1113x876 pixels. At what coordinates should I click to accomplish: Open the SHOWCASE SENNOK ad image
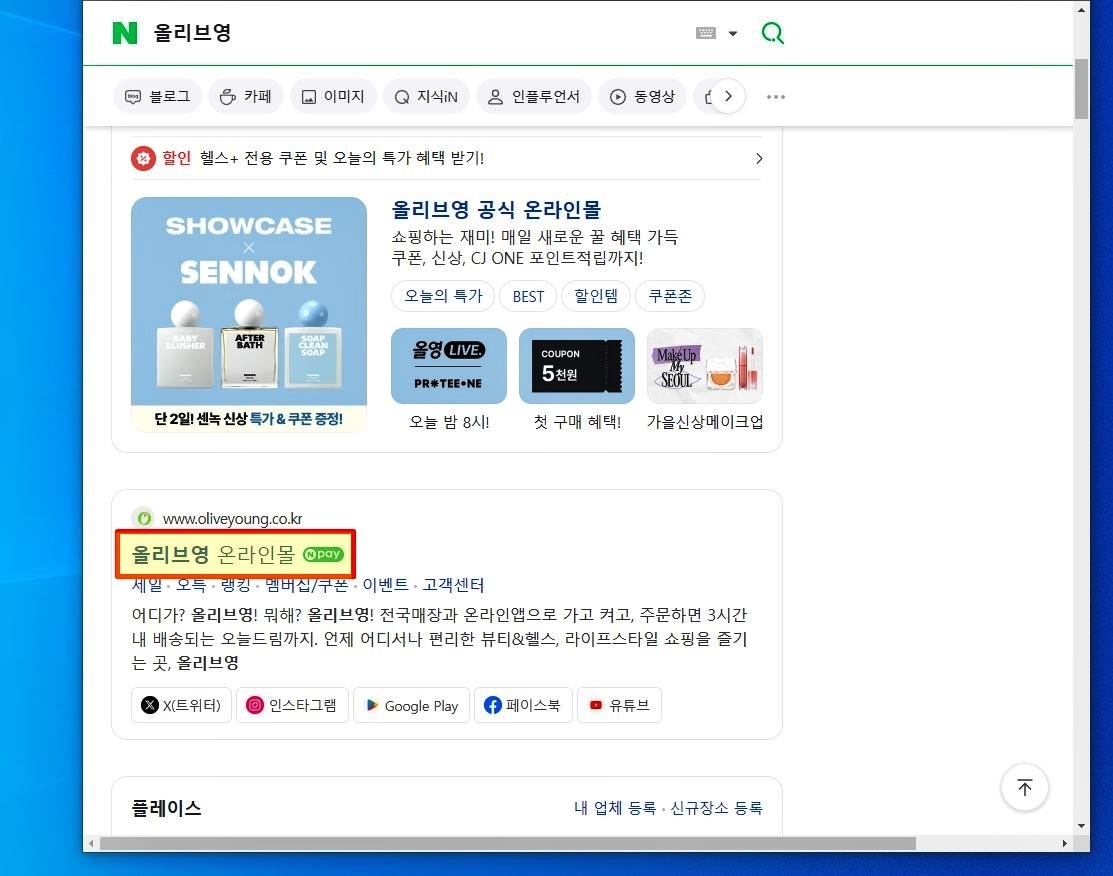pyautogui.click(x=249, y=314)
